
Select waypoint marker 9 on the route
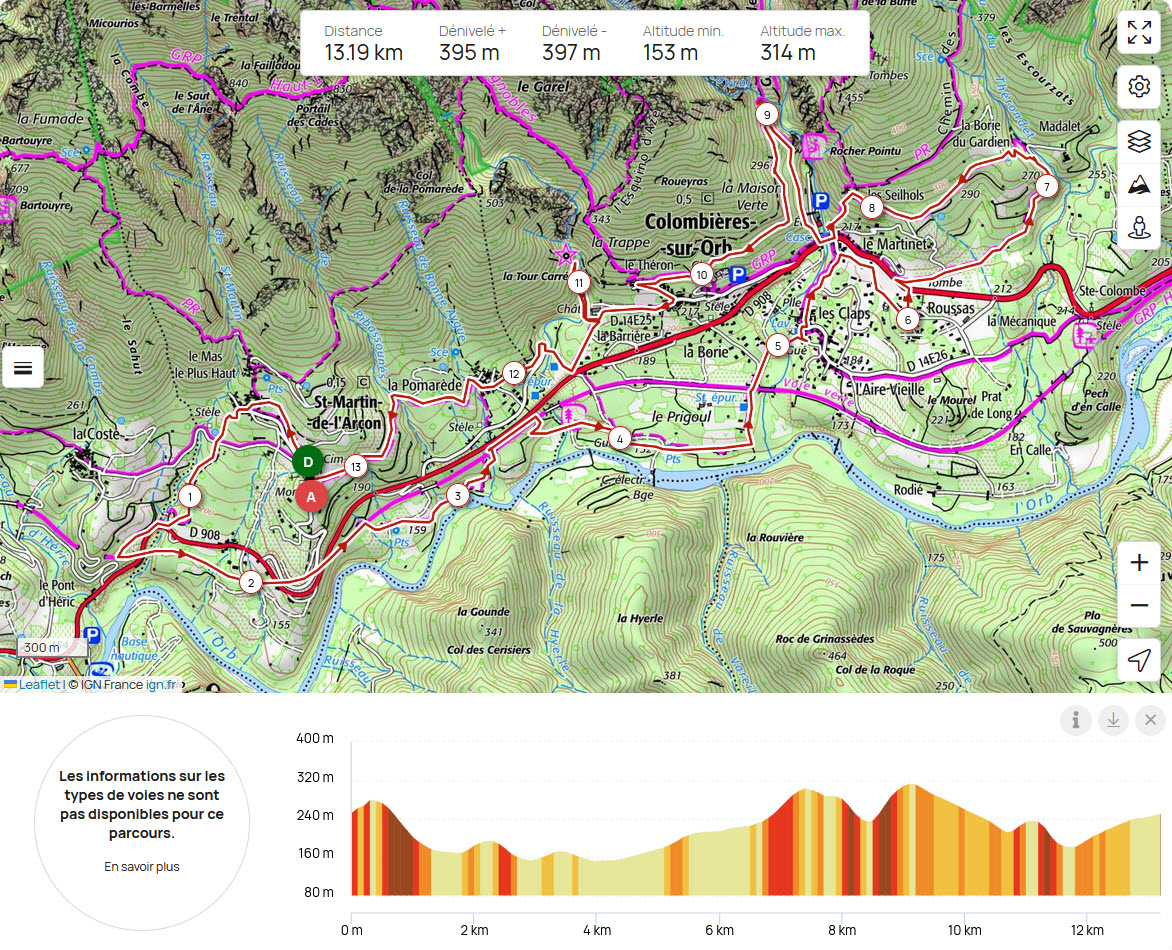click(766, 114)
